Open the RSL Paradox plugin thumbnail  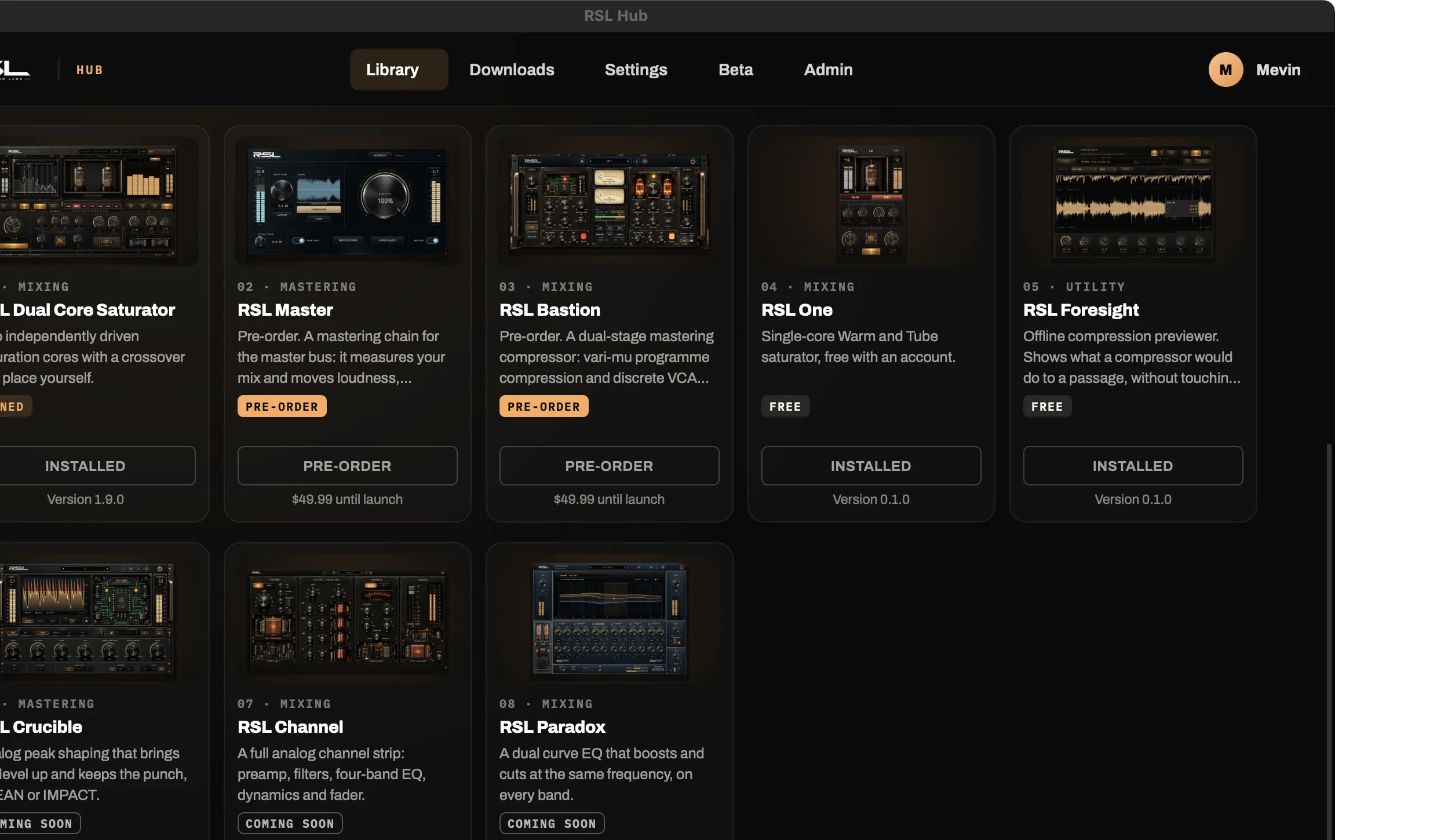point(609,618)
